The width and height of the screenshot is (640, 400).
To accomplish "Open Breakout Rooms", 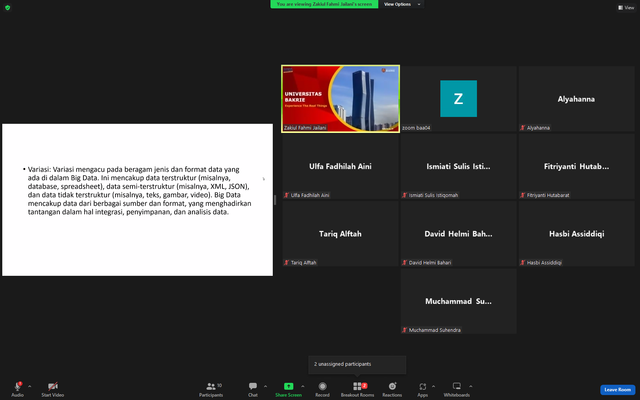I will 358,389.
